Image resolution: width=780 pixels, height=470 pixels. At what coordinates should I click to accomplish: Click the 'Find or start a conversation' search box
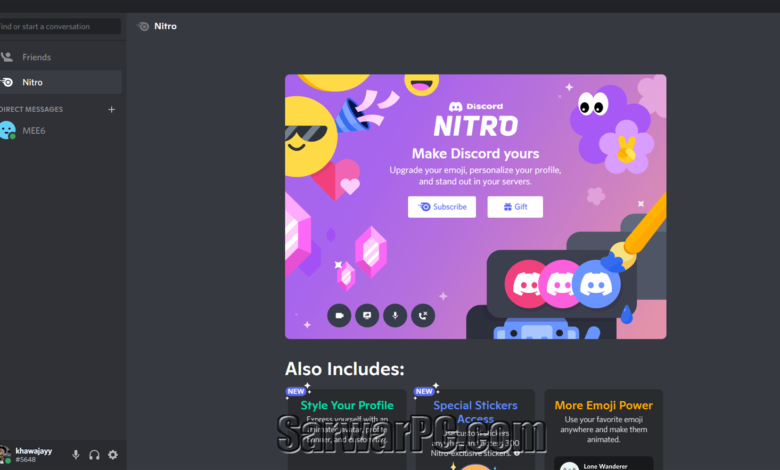pos(59,26)
